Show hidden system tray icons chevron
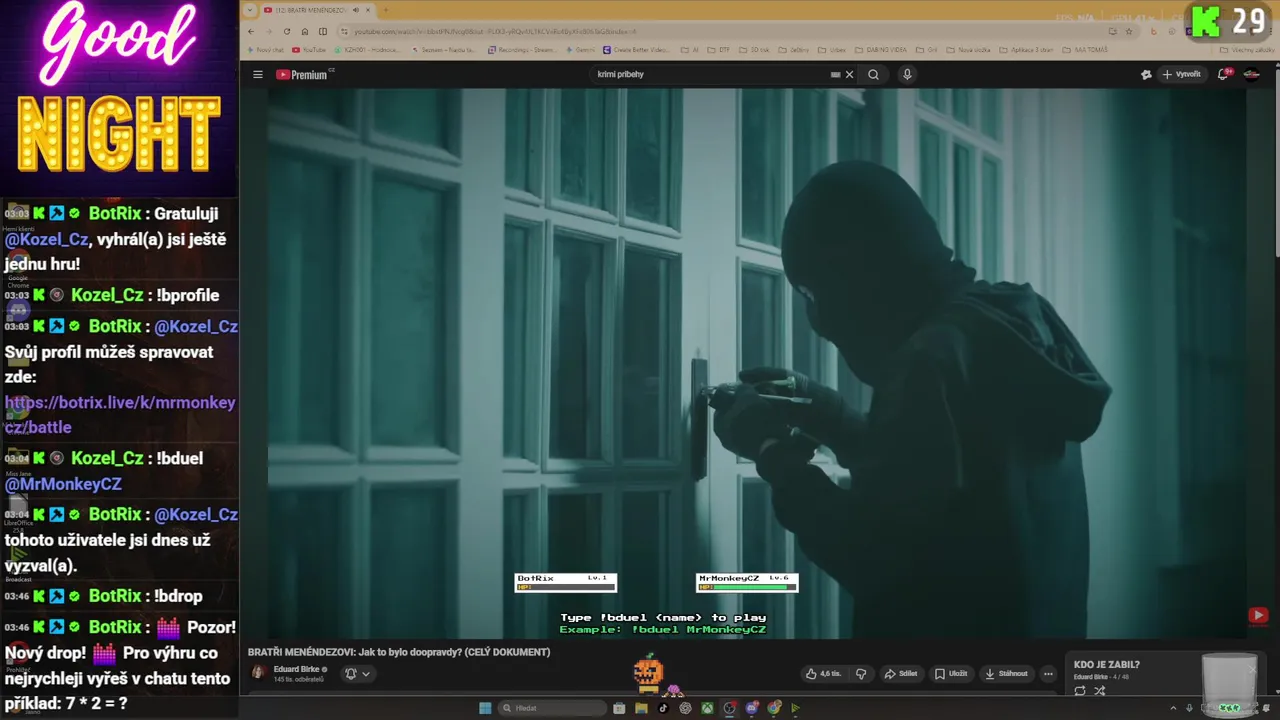The image size is (1280, 720). click(x=1175, y=708)
